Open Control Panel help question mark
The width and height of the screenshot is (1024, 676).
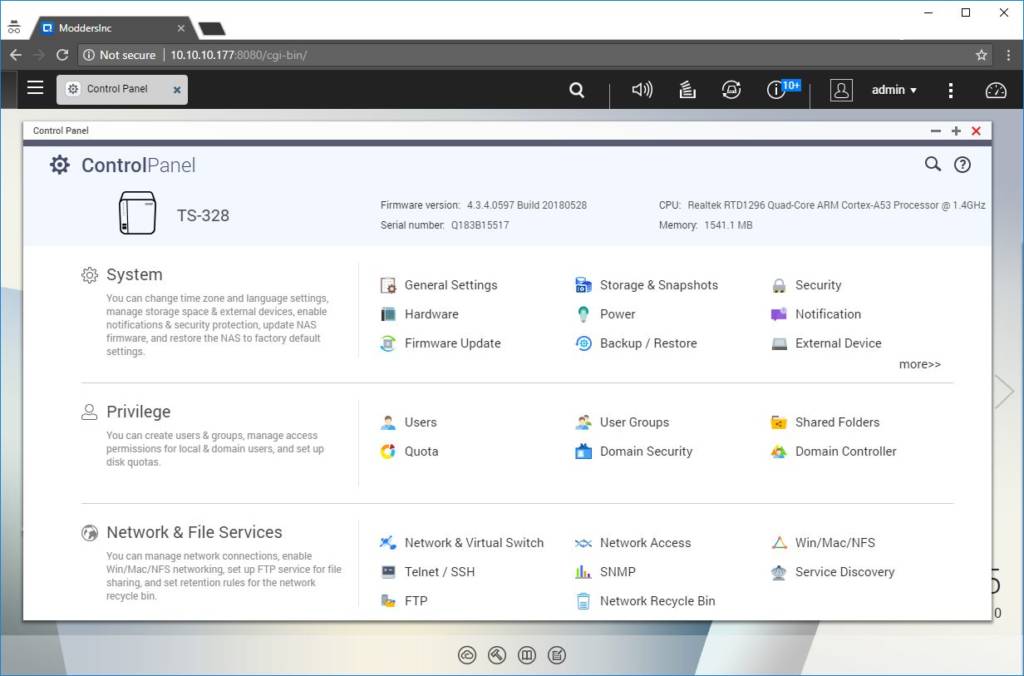962,165
